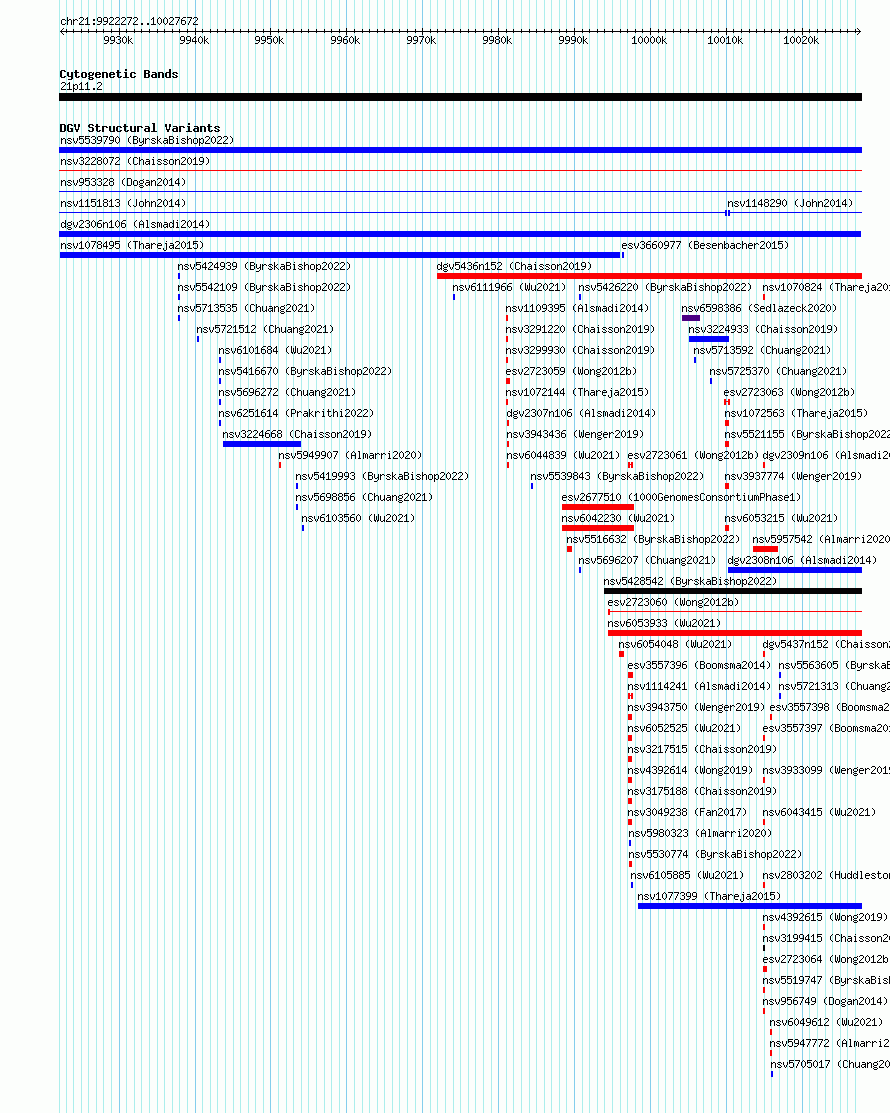
Task: Open the nsv5696272 (Chuang2021) label
Action: coord(287,393)
